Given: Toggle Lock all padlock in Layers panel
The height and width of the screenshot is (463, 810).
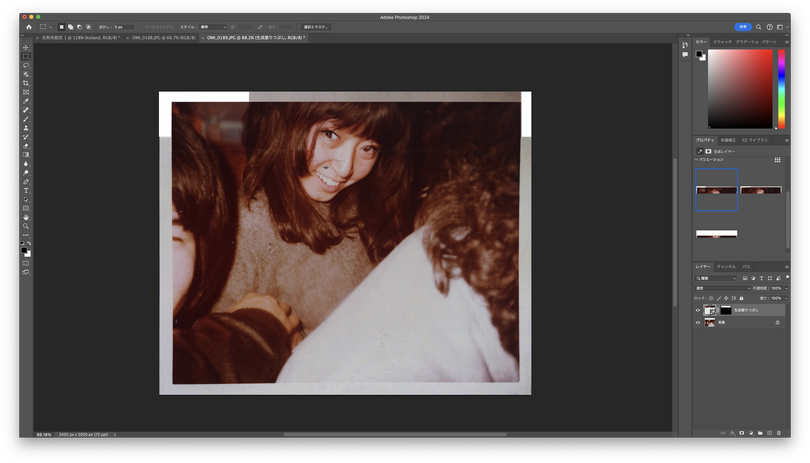Looking at the screenshot, I should [x=741, y=298].
